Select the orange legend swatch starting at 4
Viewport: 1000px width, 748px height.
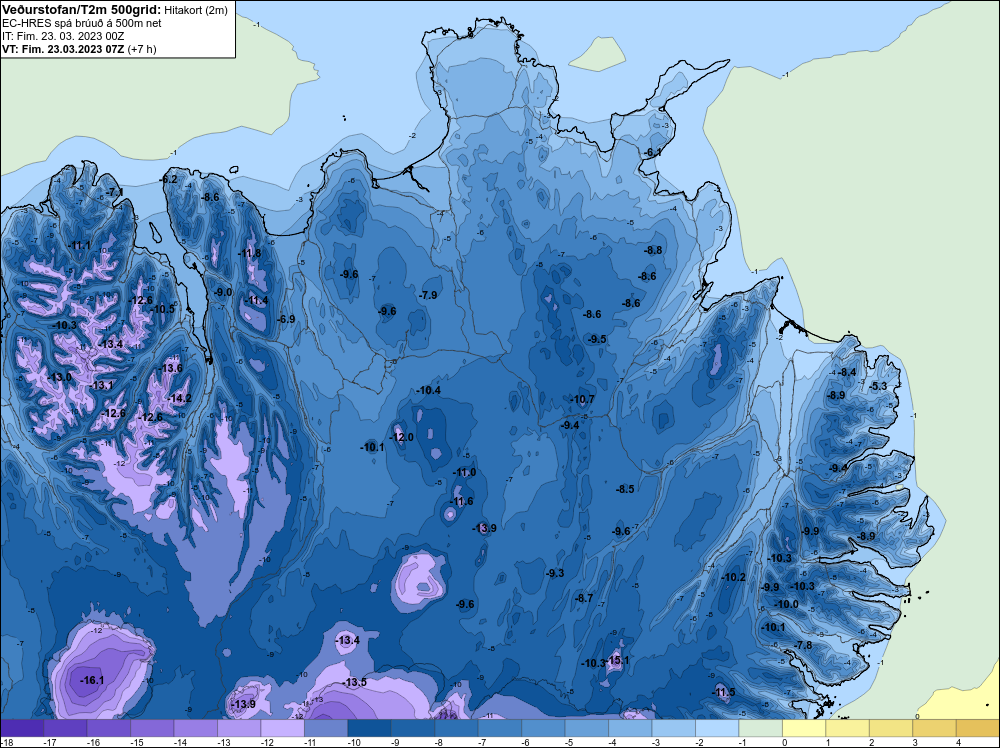point(978,728)
